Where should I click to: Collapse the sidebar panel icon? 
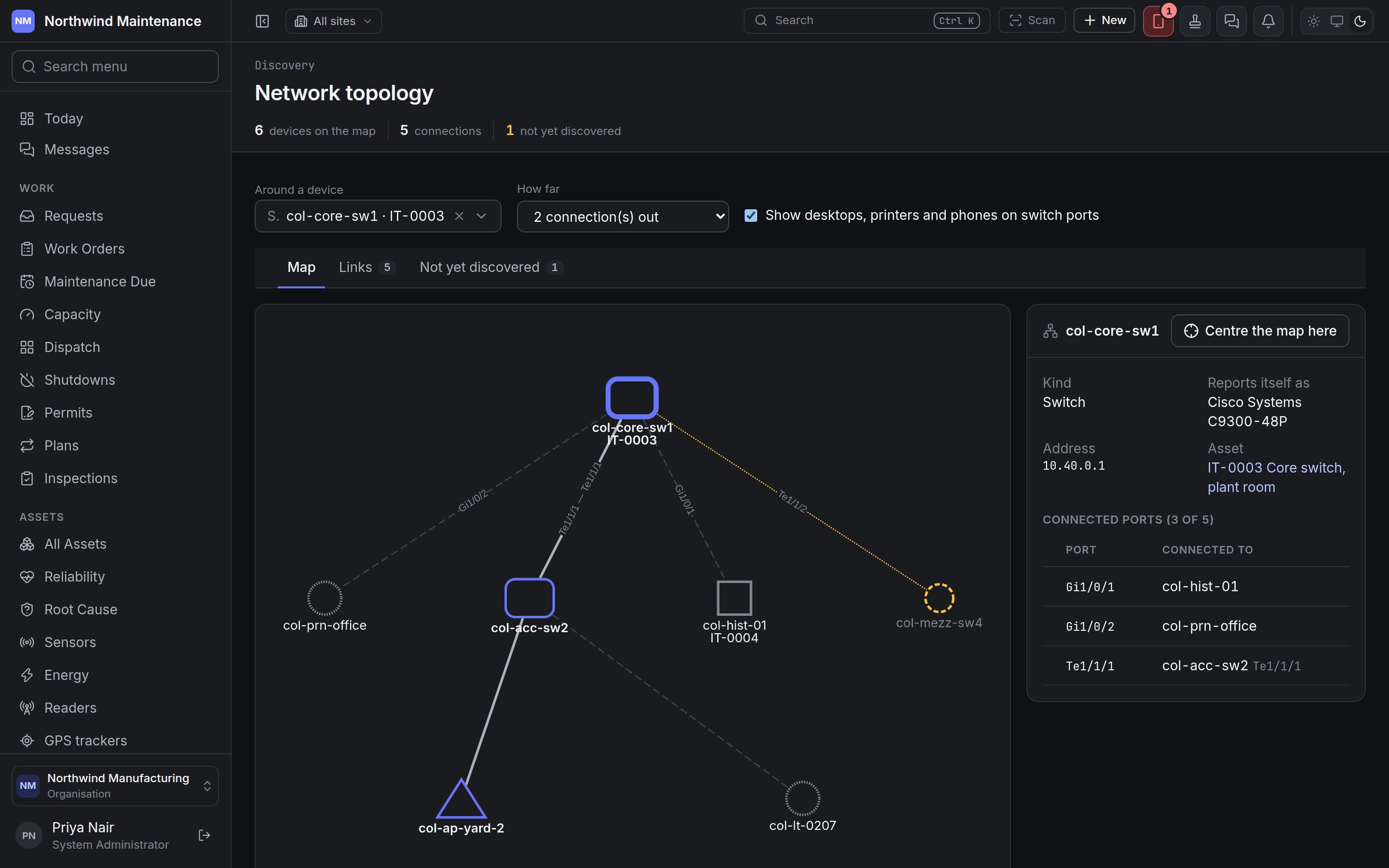coord(262,21)
